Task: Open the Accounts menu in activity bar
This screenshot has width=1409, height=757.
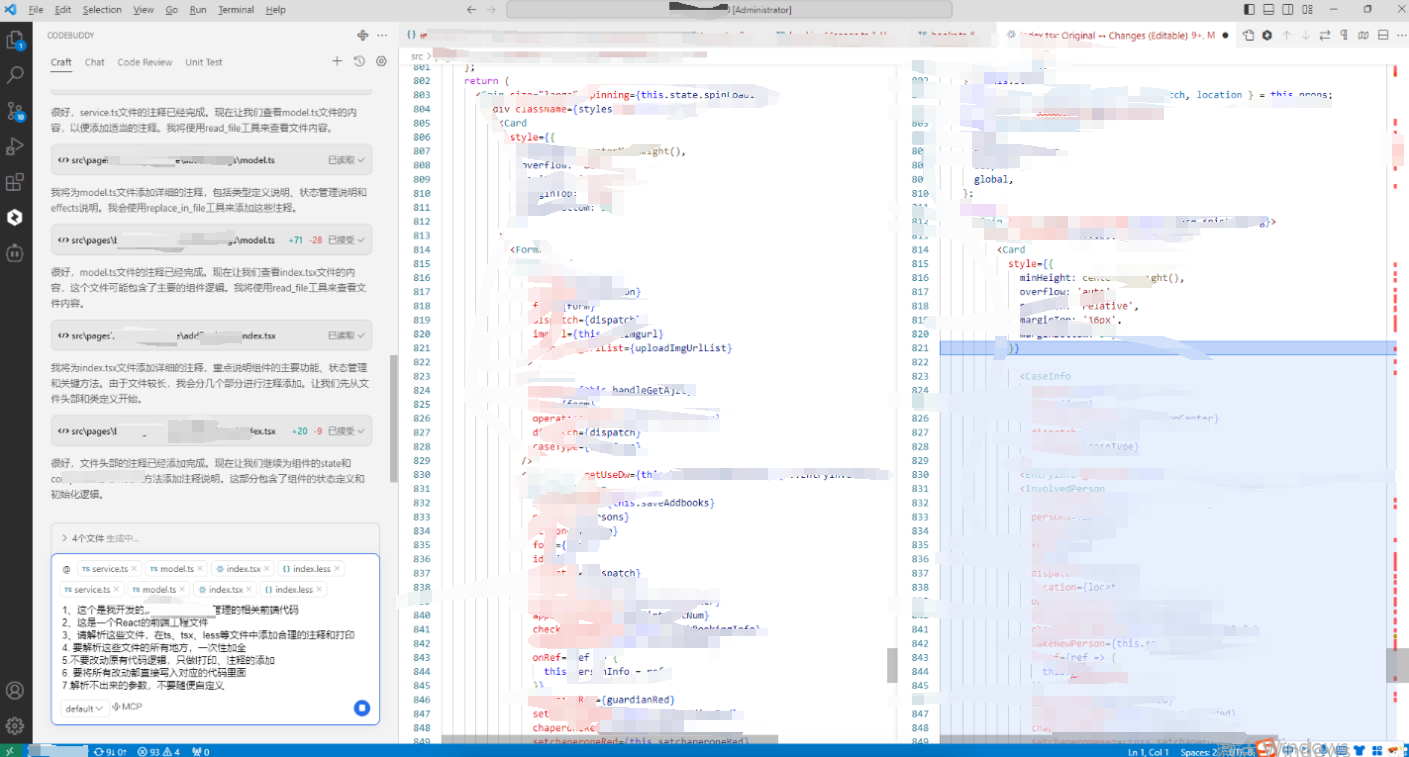Action: pyautogui.click(x=15, y=690)
